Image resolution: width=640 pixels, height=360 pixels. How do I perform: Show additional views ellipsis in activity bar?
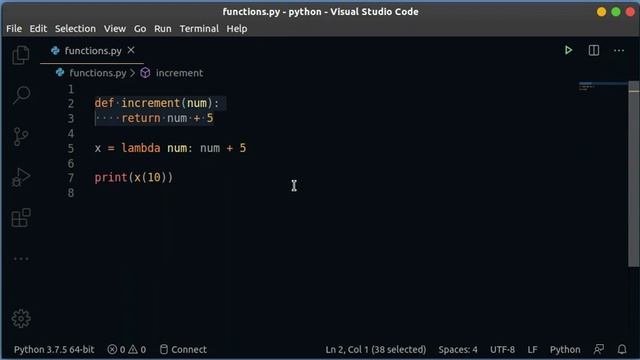[21, 259]
